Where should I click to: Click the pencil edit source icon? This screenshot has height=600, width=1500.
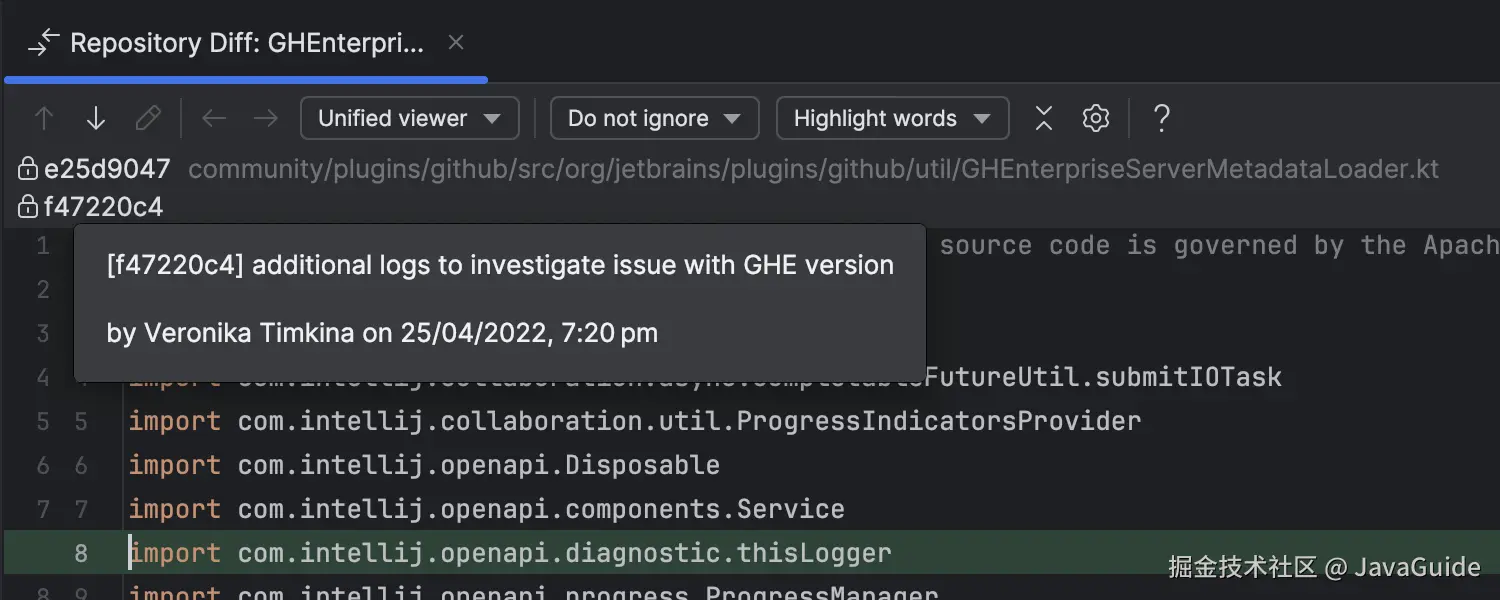(x=148, y=119)
